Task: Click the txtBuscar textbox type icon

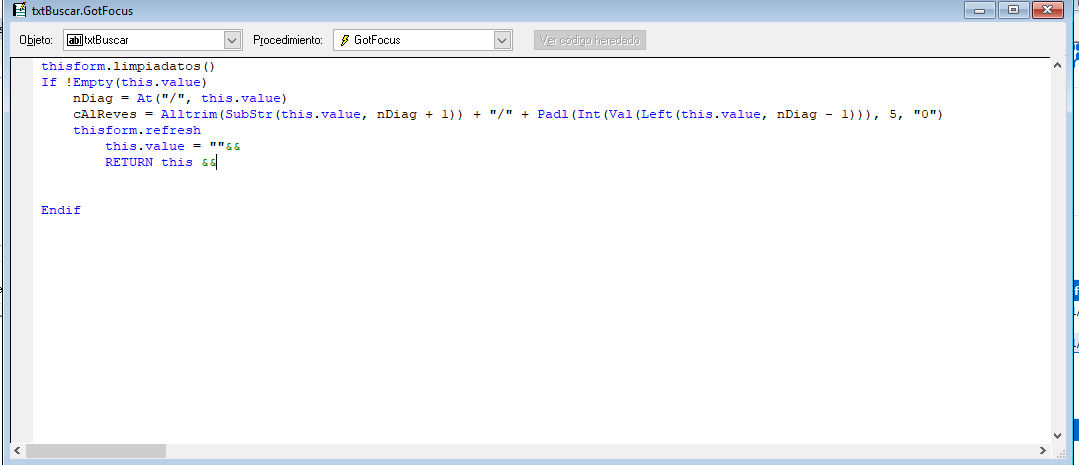Action: click(x=75, y=40)
